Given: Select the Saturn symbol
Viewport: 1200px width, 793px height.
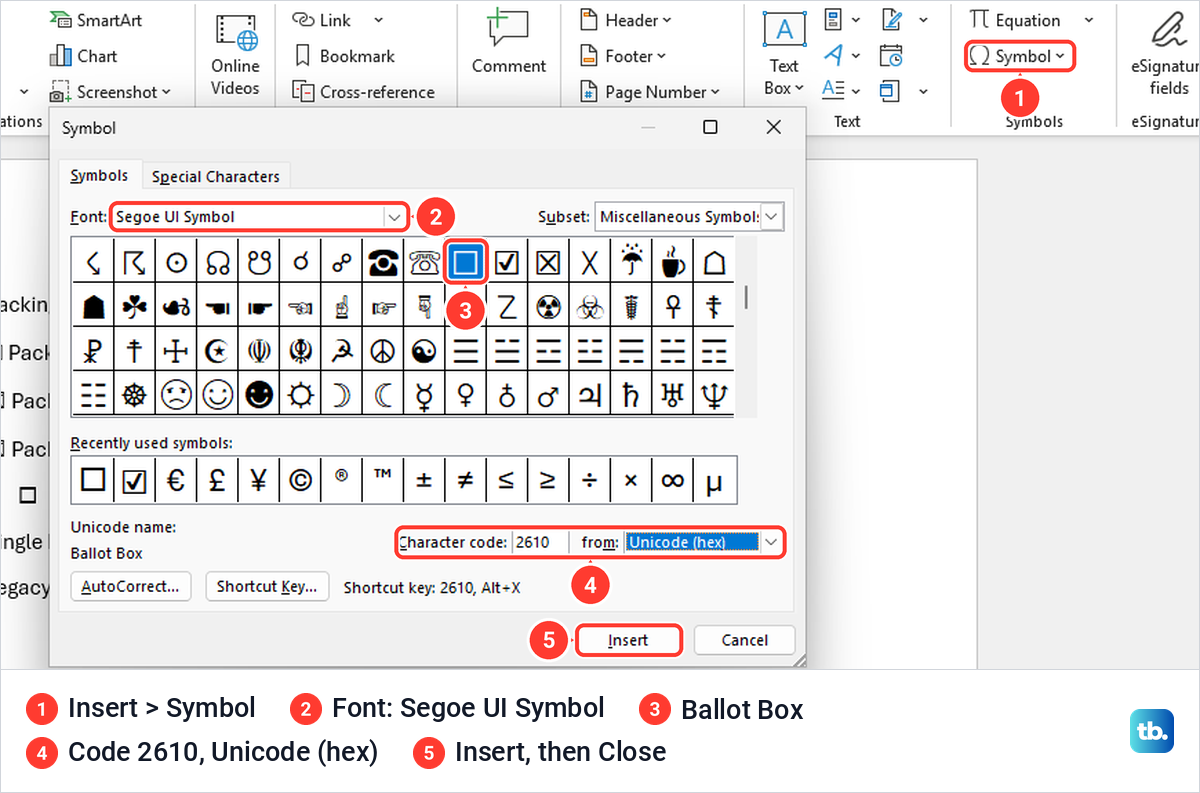Looking at the screenshot, I should [x=631, y=394].
